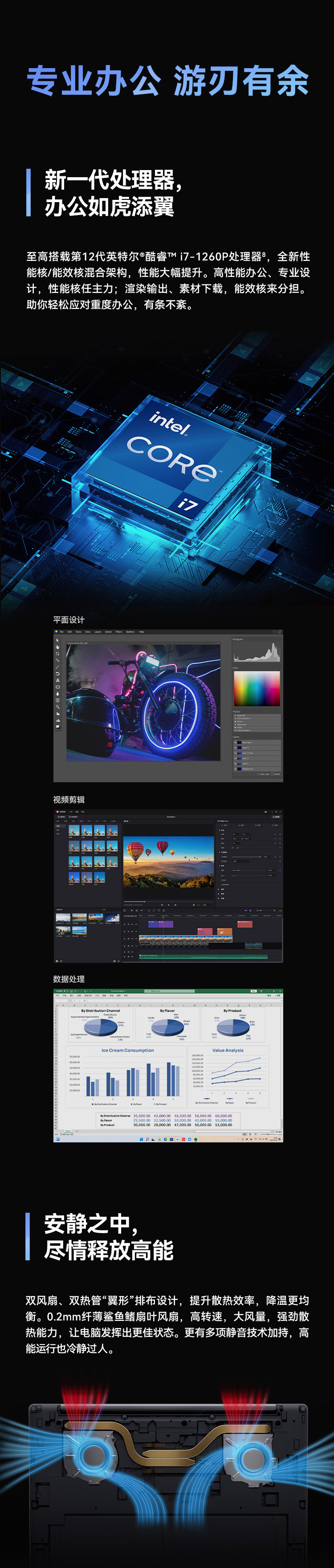Click the motorcycle canvas image in photo editor

click(143, 703)
